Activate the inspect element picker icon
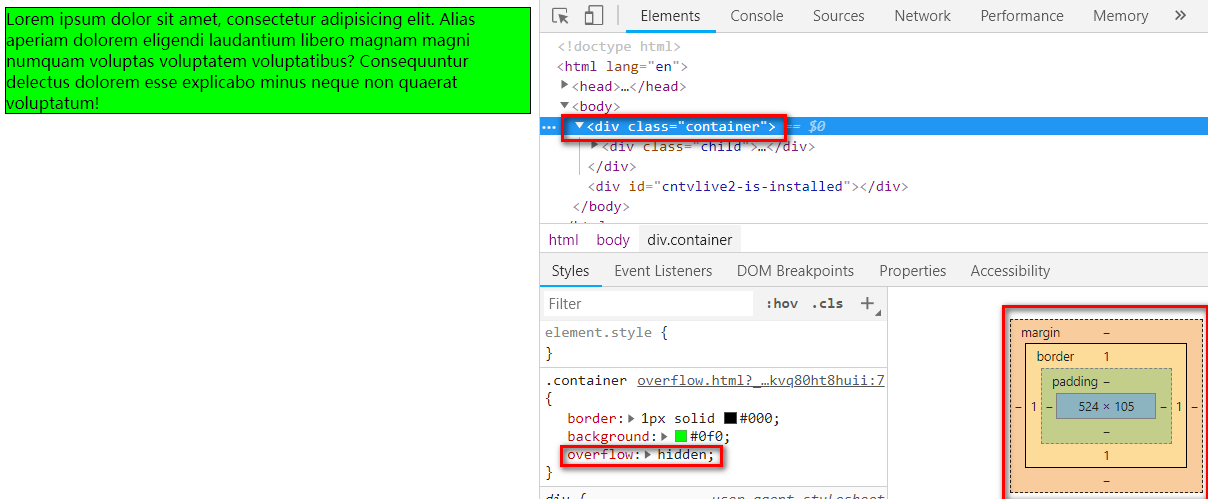 (561, 16)
